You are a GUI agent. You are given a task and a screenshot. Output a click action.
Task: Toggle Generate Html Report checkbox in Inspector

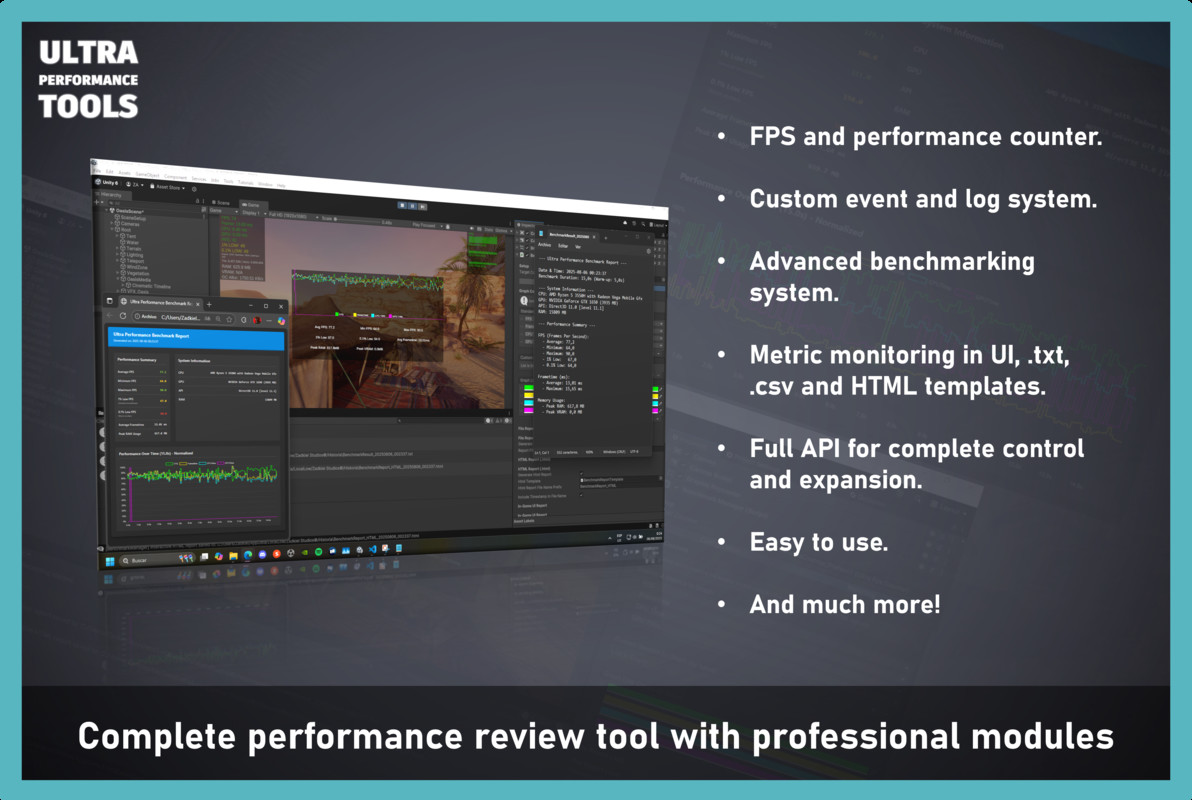click(582, 474)
